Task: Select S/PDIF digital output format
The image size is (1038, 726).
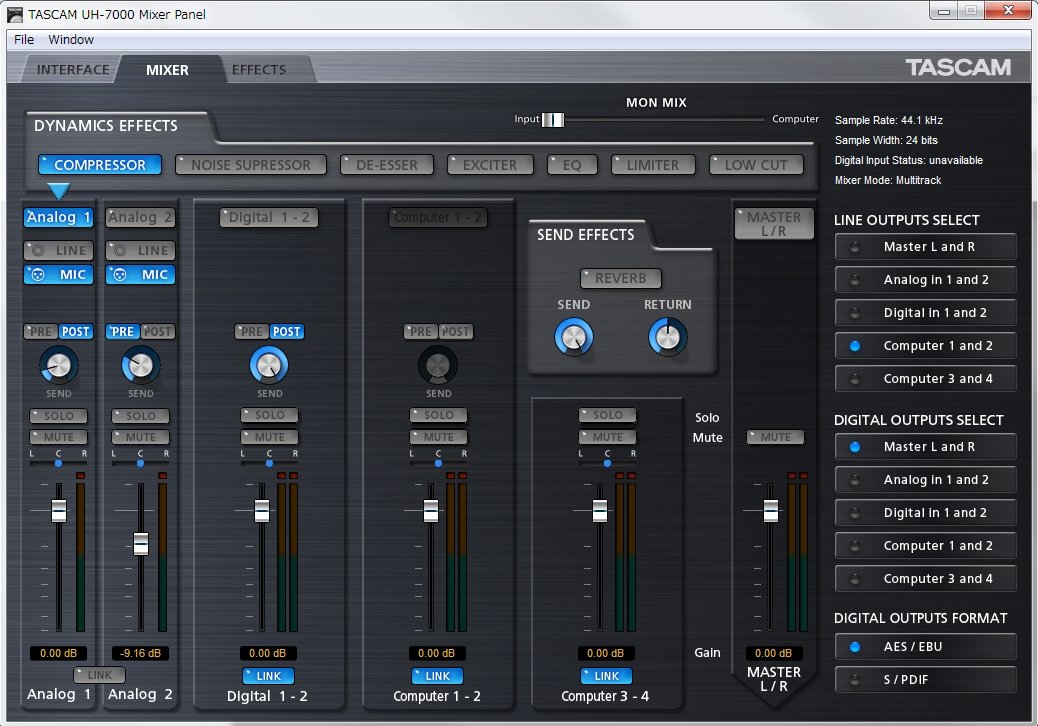Action: coord(925,680)
